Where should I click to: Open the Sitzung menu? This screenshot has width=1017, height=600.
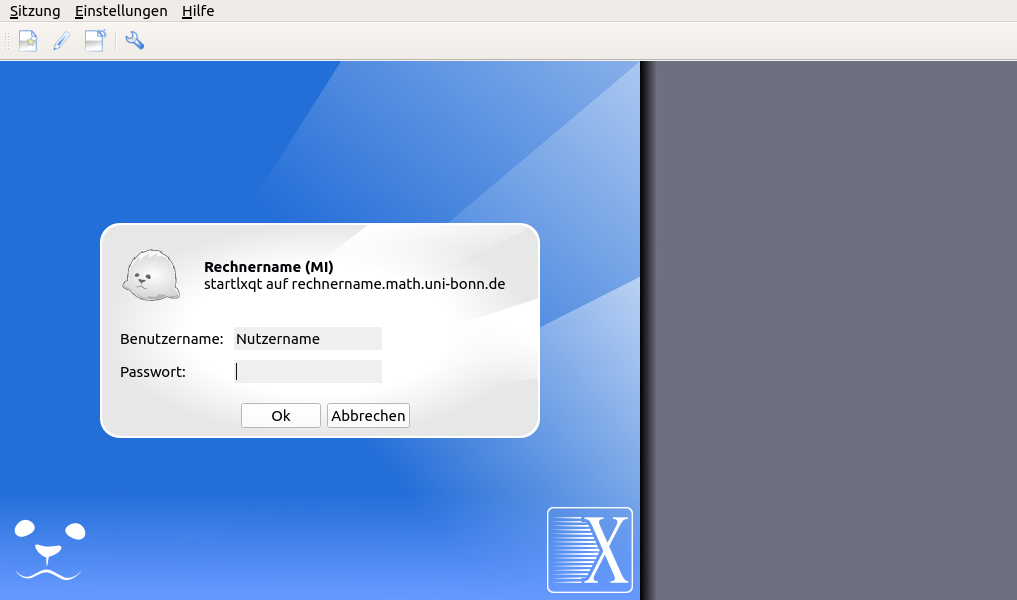click(35, 11)
